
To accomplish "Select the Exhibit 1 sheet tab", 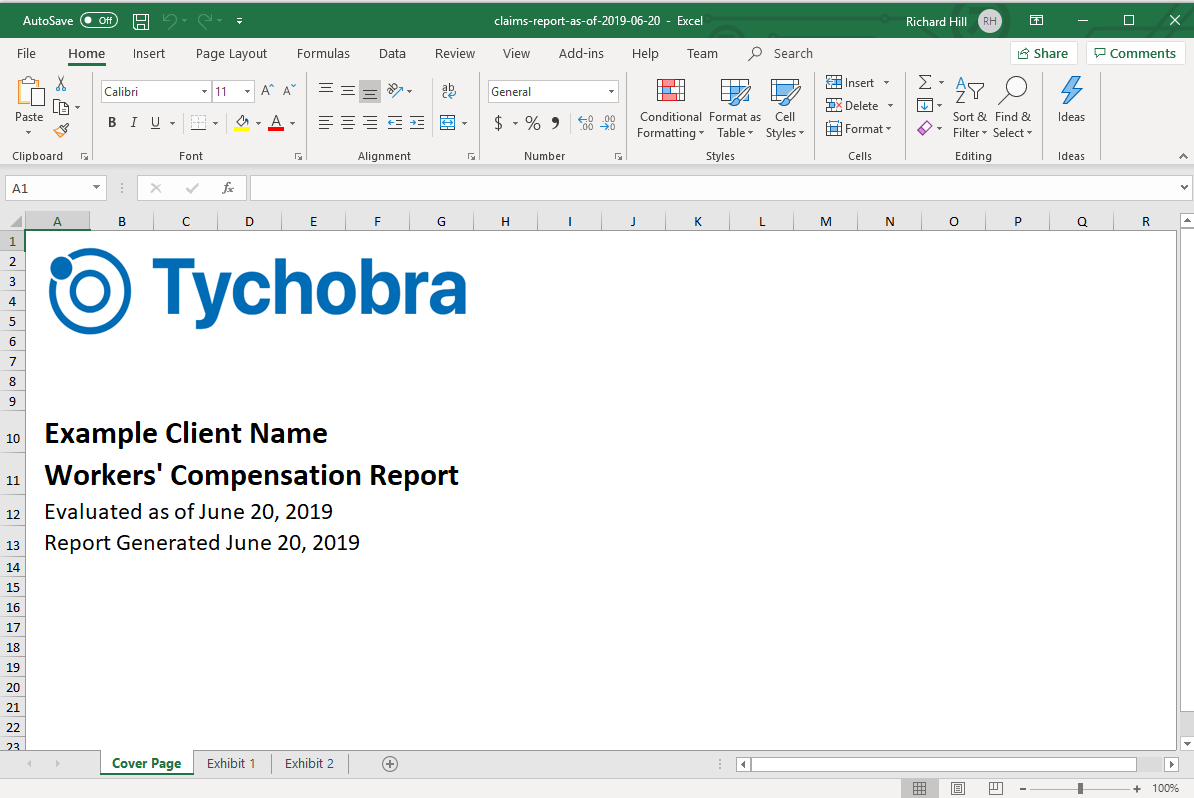I will click(x=231, y=763).
